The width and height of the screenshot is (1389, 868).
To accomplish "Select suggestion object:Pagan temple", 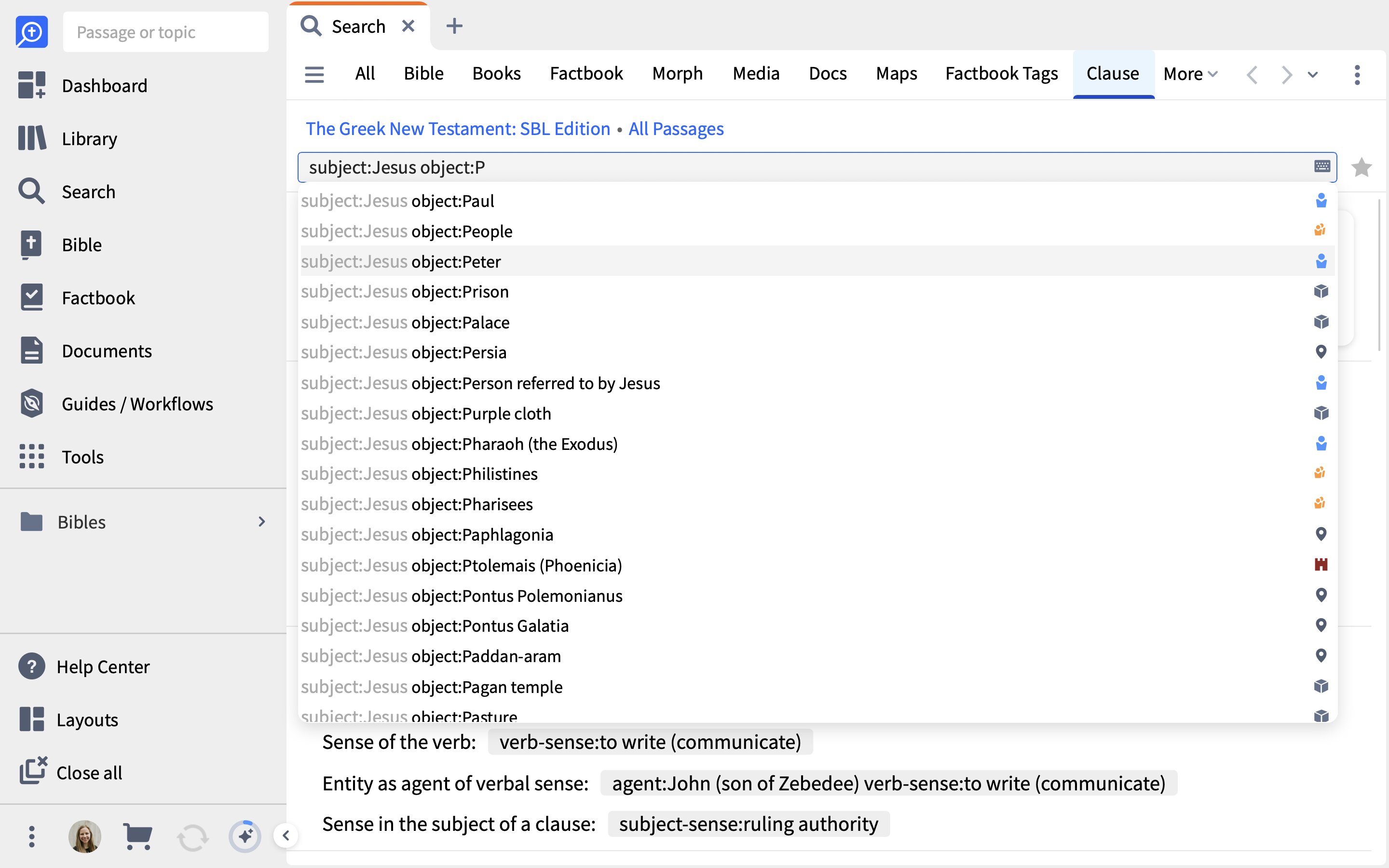I will [817, 687].
